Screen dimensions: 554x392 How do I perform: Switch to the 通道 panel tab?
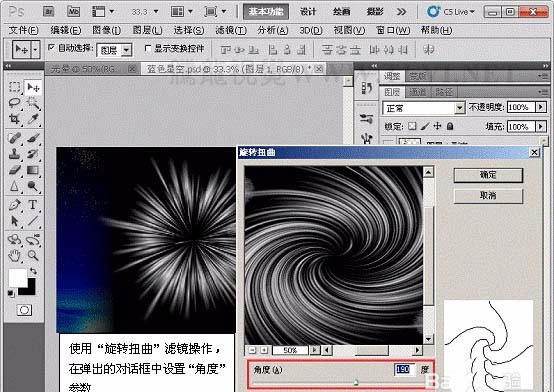click(x=418, y=92)
